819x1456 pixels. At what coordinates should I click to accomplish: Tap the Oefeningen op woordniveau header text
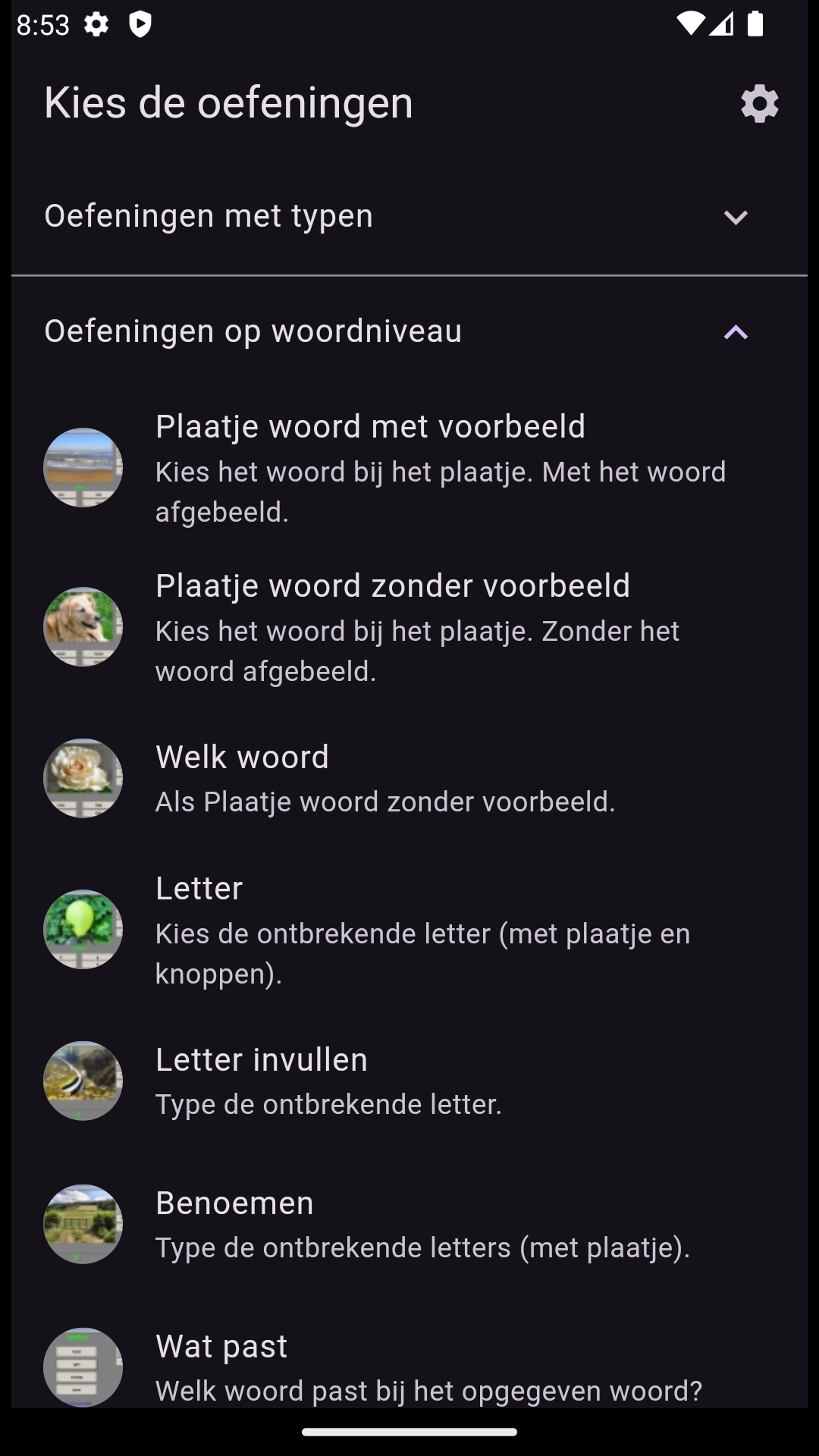253,331
